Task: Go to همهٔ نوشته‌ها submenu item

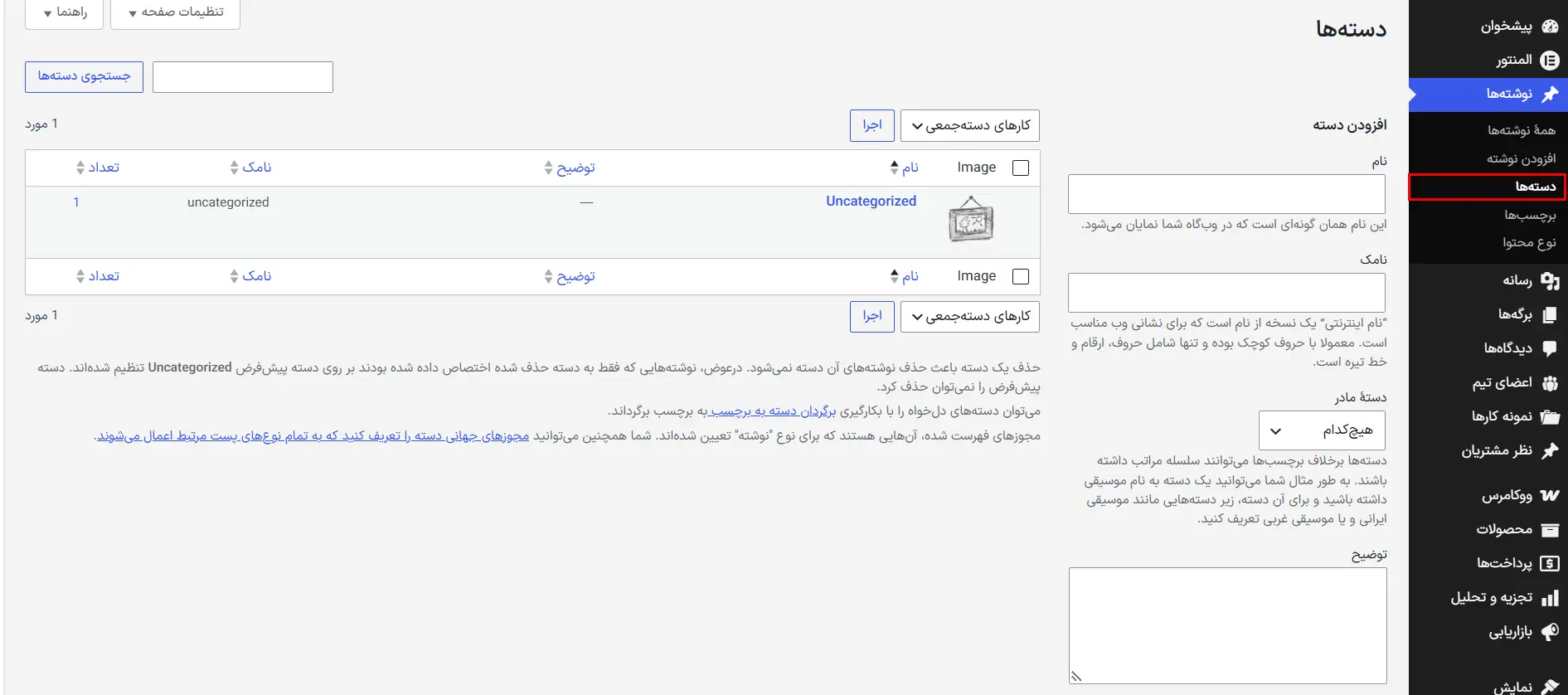Action: coord(1522,130)
